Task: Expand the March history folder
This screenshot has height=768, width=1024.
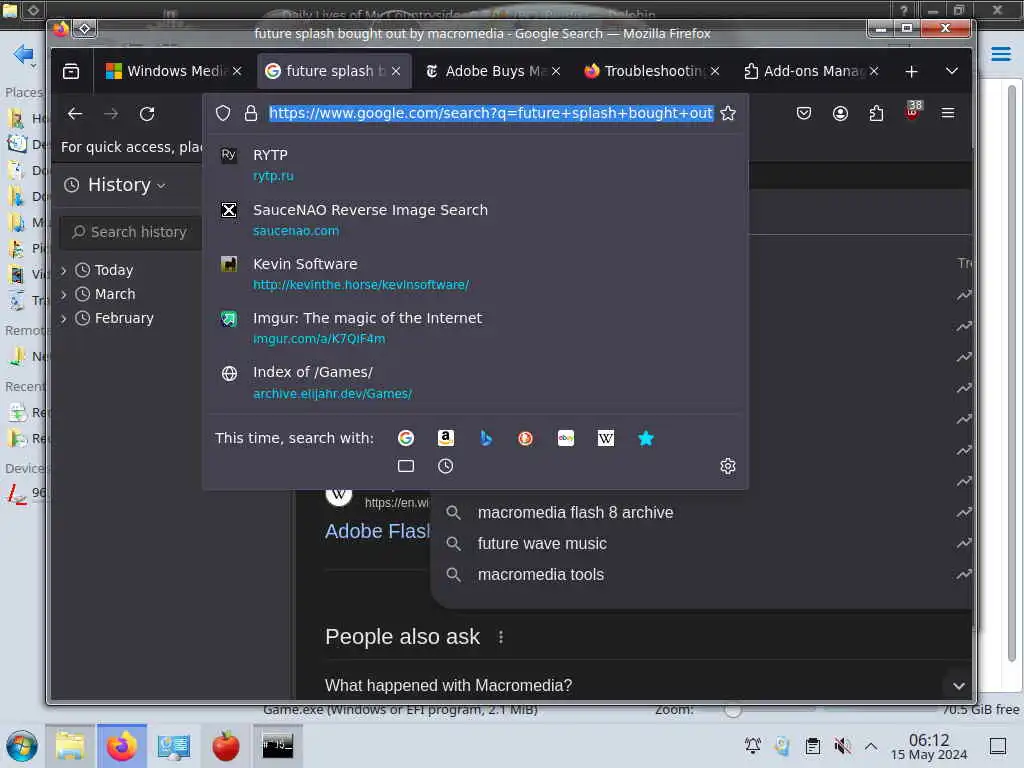Action: (x=64, y=295)
